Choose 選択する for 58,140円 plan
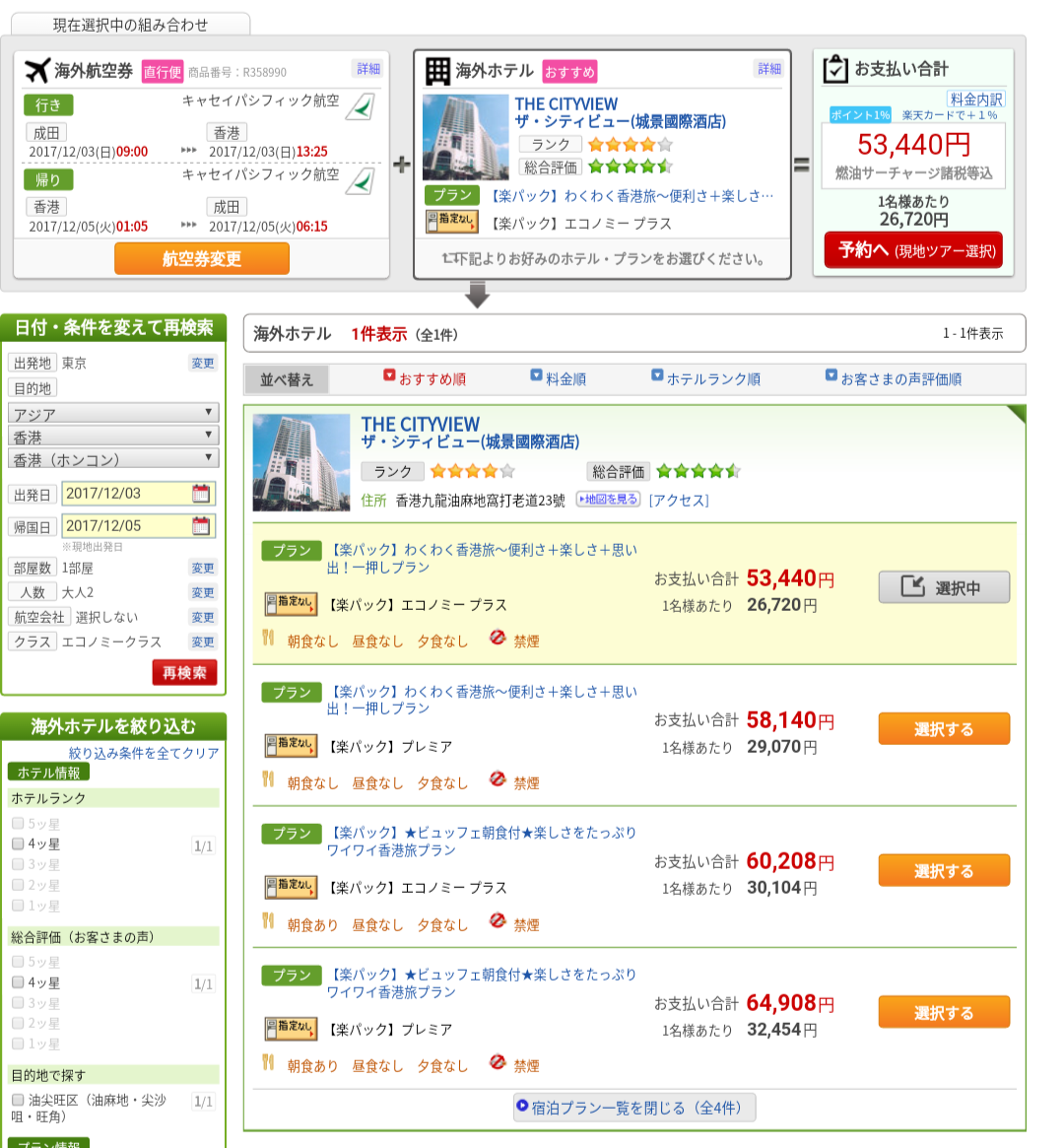 click(x=944, y=728)
